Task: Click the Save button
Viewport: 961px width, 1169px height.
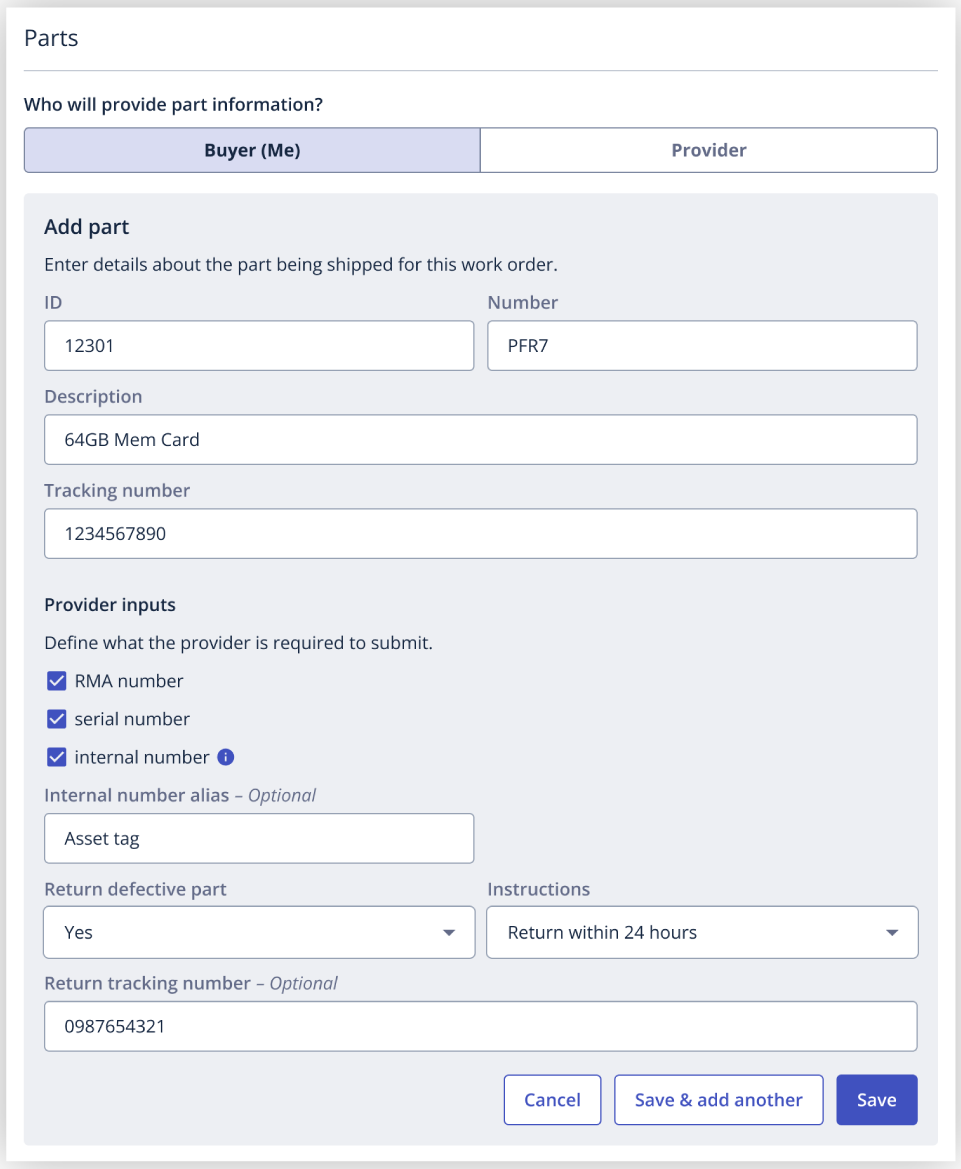Action: tap(877, 1100)
